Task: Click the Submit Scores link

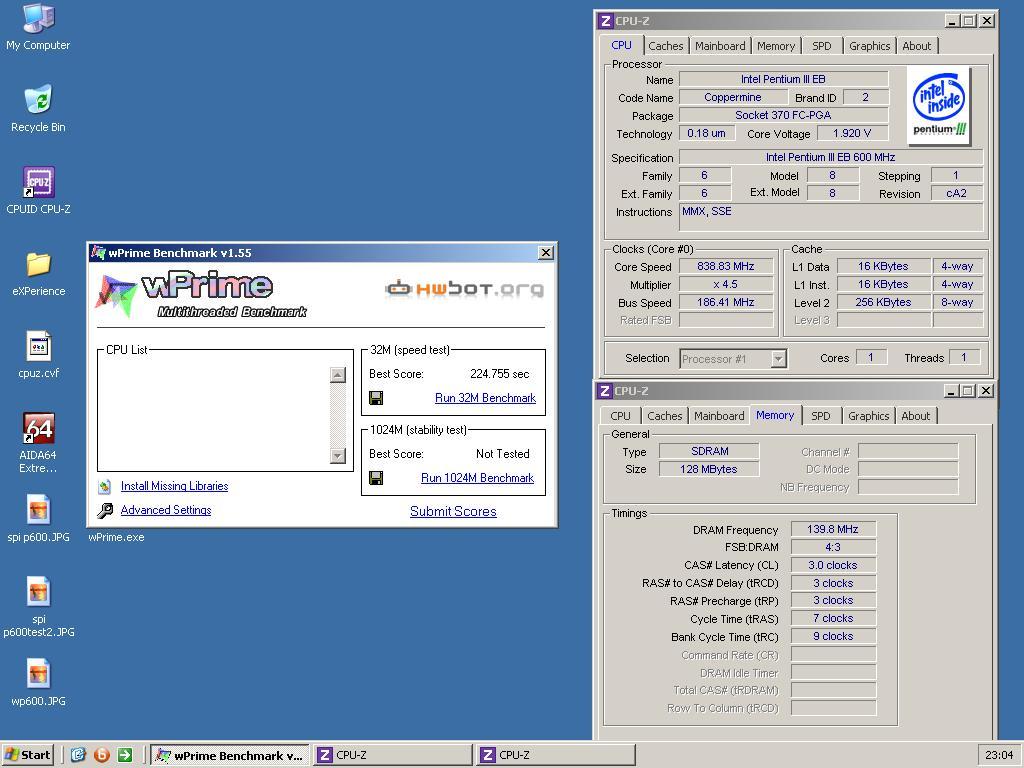Action: coord(453,511)
